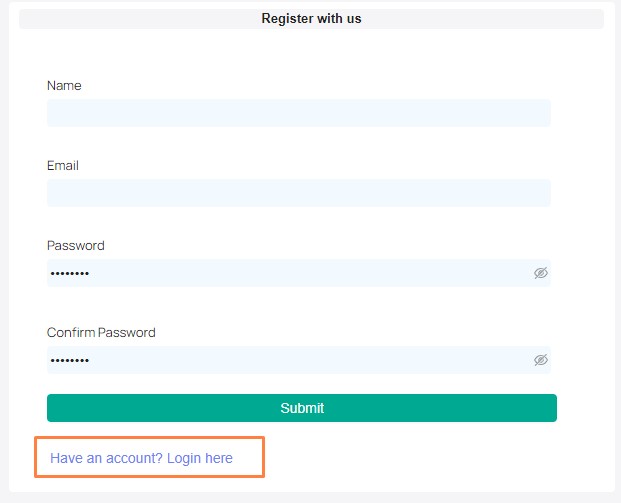This screenshot has height=503, width=621.
Task: Focus the Name input field
Action: 299,113
